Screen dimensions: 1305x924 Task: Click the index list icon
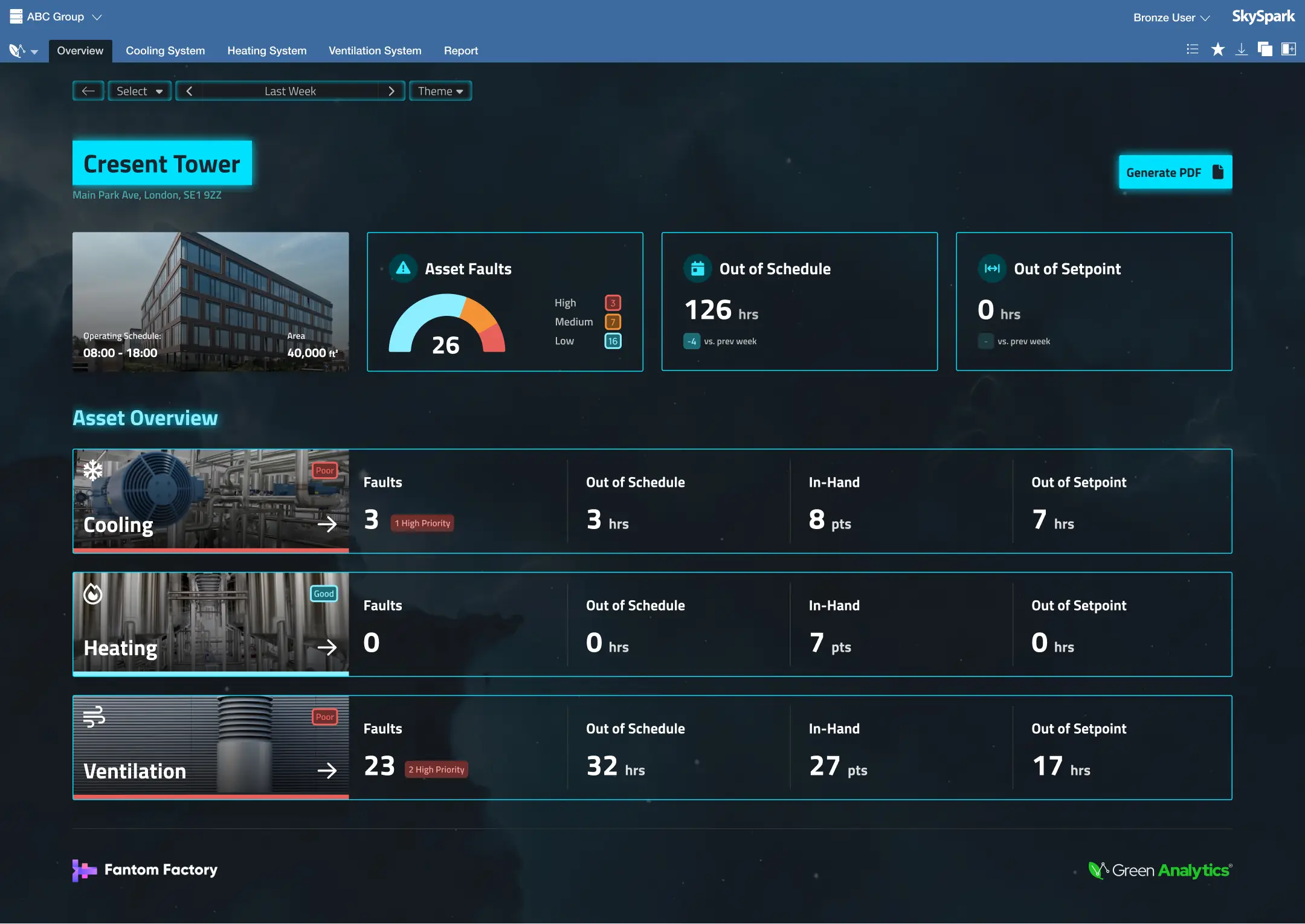coord(1193,50)
